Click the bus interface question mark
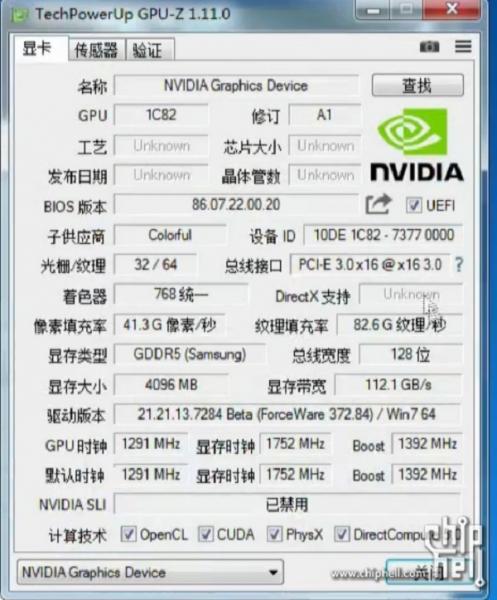497x600 pixels. click(x=458, y=264)
